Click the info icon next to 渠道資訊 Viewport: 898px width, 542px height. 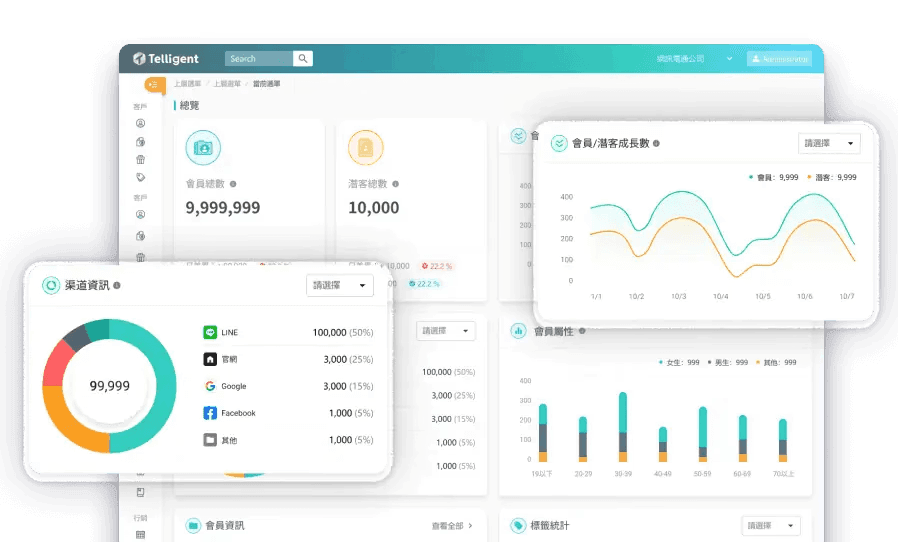click(x=117, y=285)
